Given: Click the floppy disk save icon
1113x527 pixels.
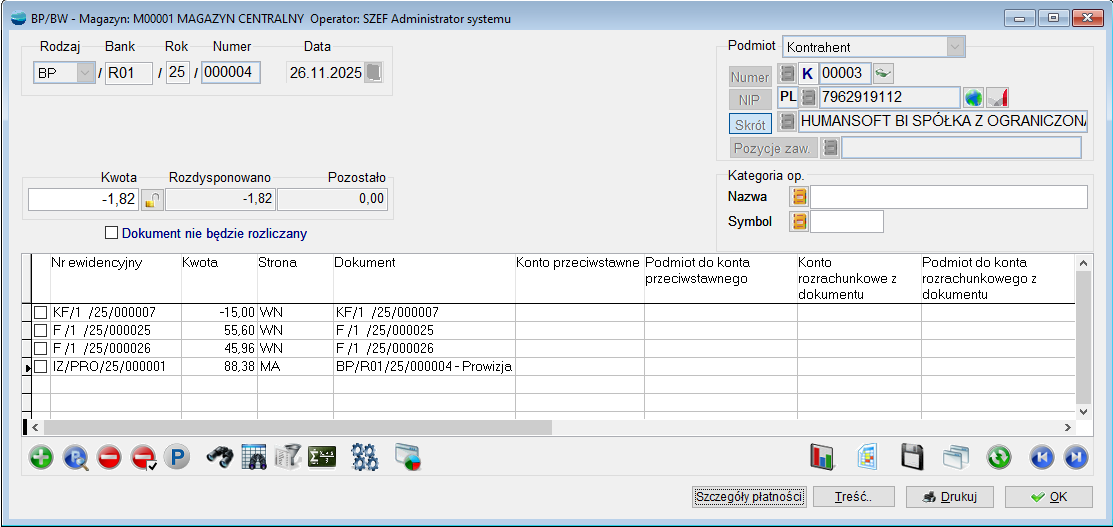Looking at the screenshot, I should (x=911, y=458).
